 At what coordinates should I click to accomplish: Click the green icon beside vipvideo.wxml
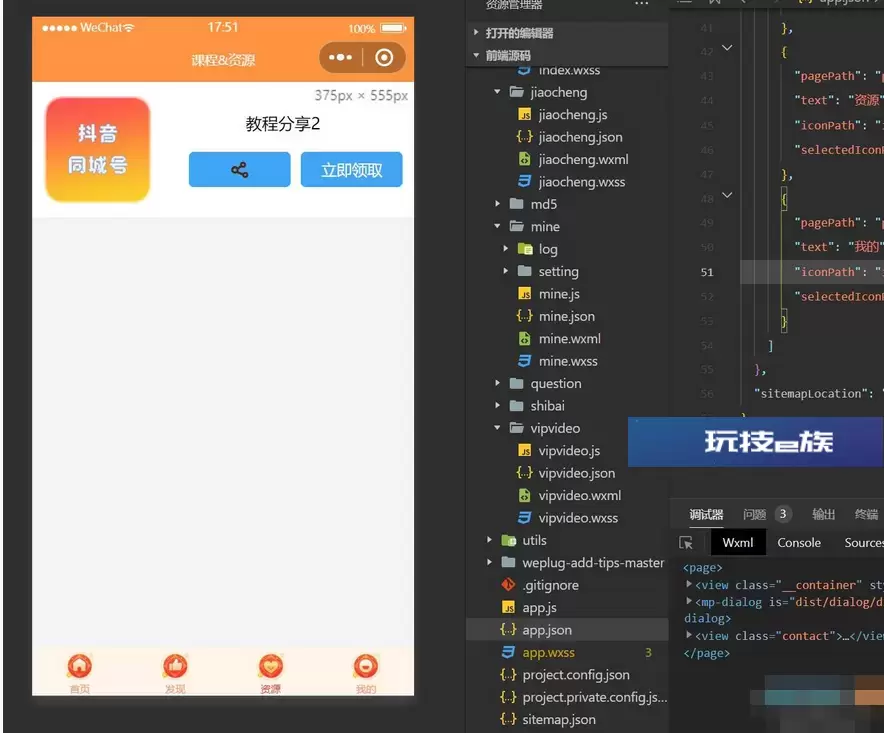(x=525, y=496)
